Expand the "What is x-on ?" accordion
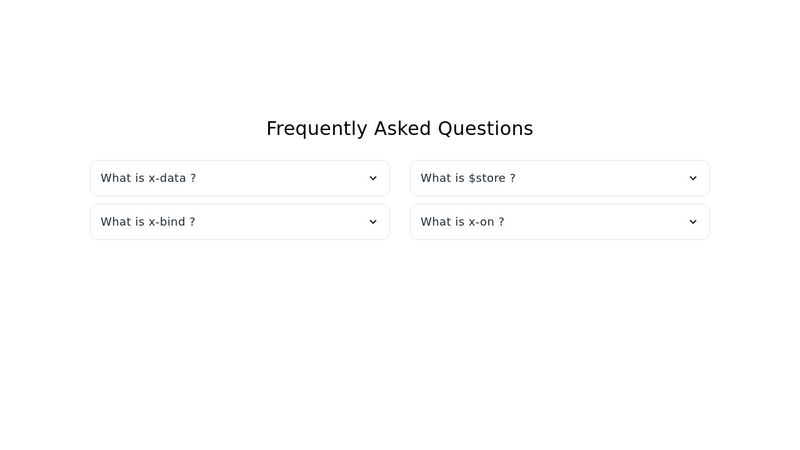 560,222
